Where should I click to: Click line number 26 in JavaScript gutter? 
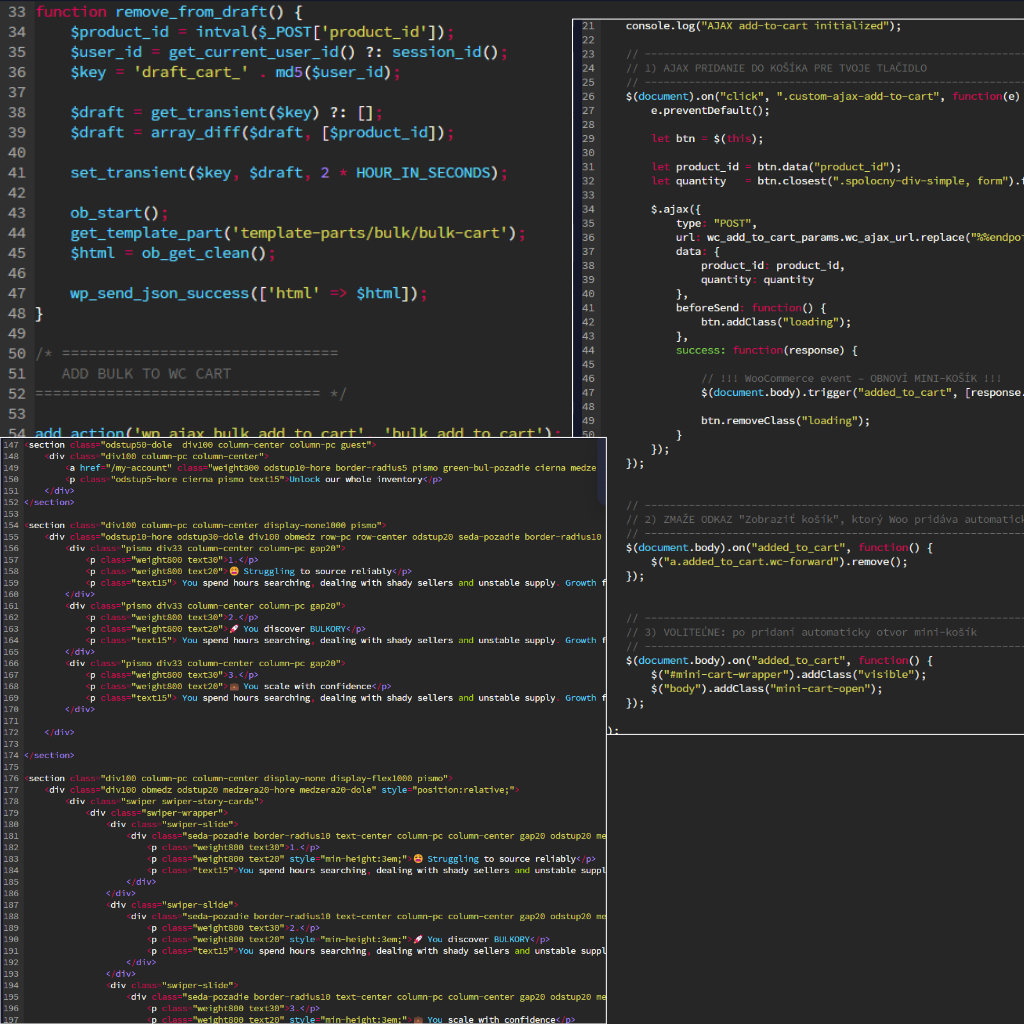(588, 96)
